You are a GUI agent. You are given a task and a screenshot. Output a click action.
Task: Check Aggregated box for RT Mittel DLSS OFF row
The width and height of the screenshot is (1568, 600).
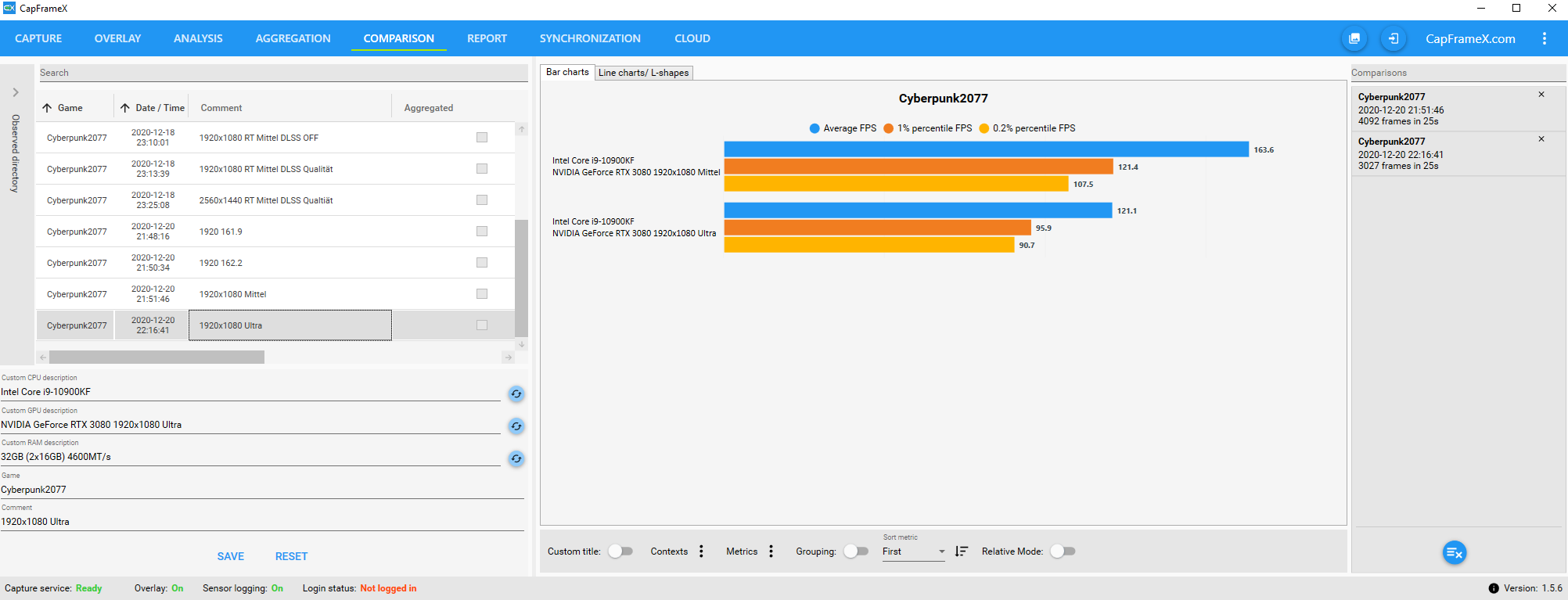click(x=482, y=138)
